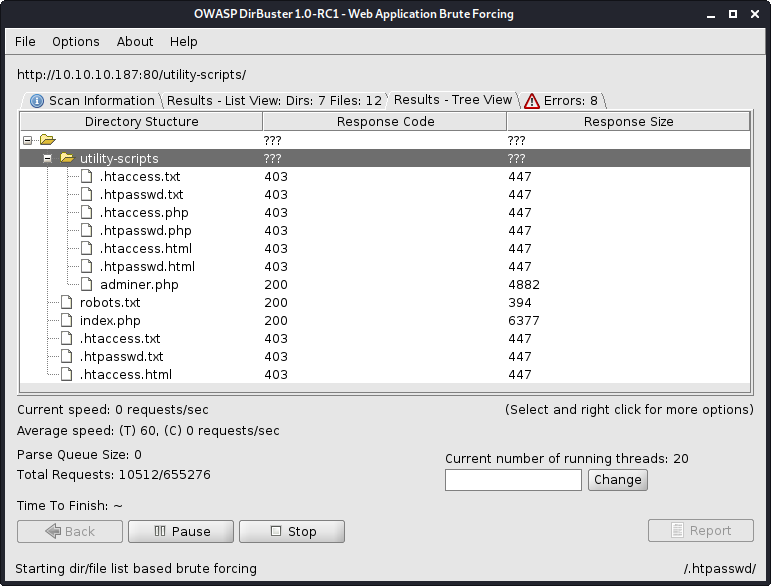Select .htpasswd.php in utility-scripts folder
This screenshot has height=586, width=771.
(x=145, y=231)
